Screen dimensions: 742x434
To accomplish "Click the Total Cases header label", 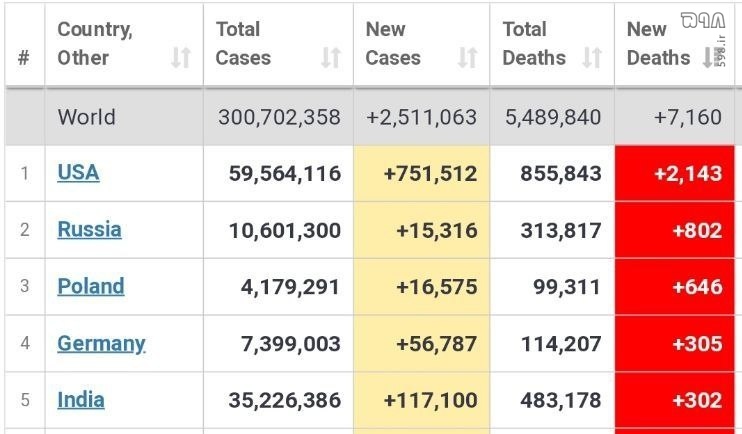I will point(243,44).
